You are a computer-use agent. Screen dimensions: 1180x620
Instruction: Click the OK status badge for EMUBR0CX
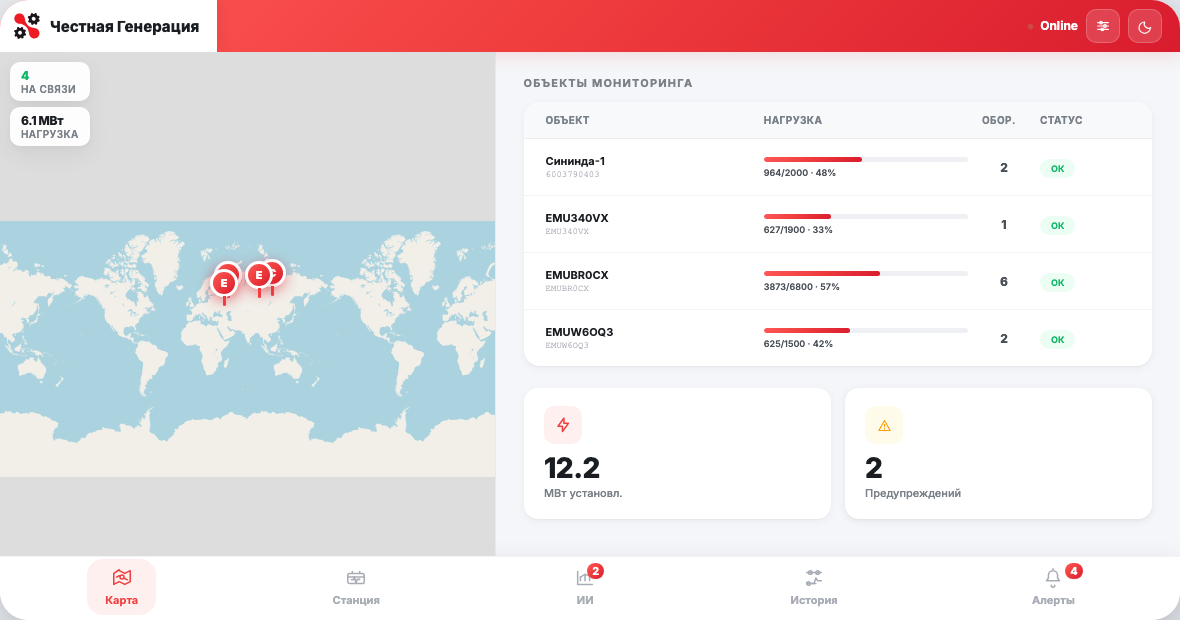tap(1057, 283)
